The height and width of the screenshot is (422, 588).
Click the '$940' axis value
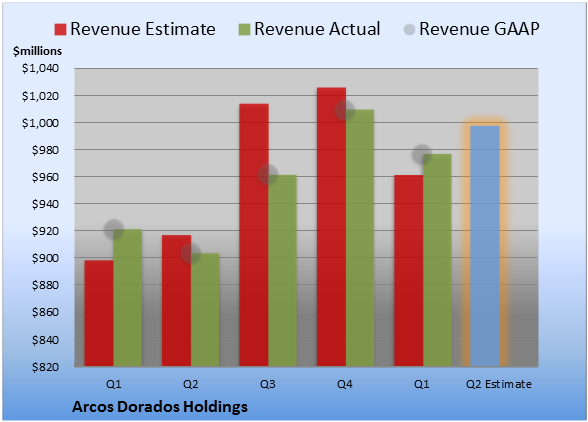pos(45,204)
